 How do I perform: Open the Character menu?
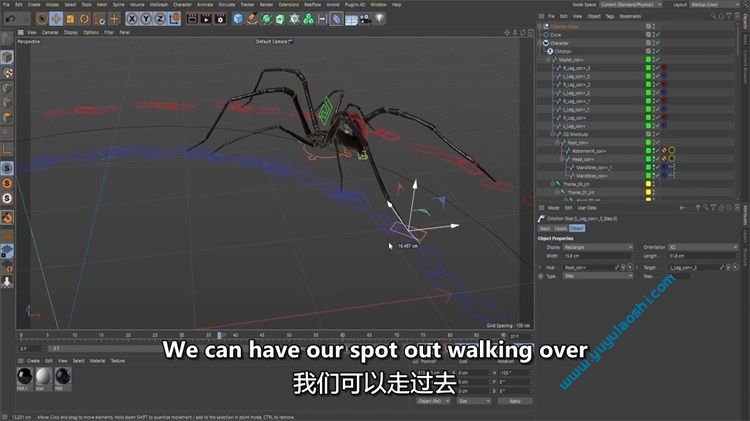(182, 4)
